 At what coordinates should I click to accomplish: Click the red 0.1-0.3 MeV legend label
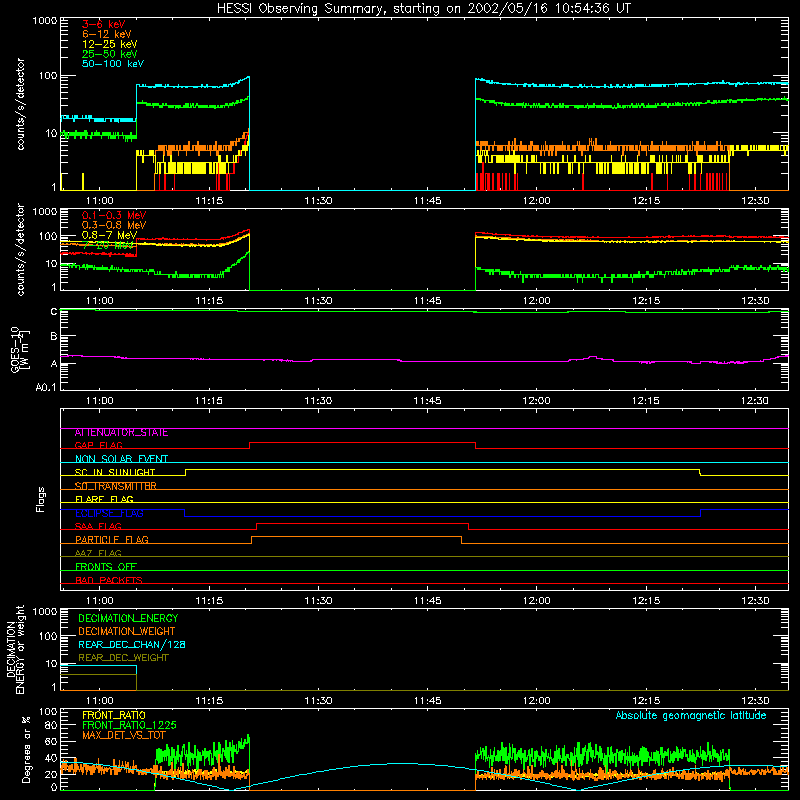[x=114, y=215]
